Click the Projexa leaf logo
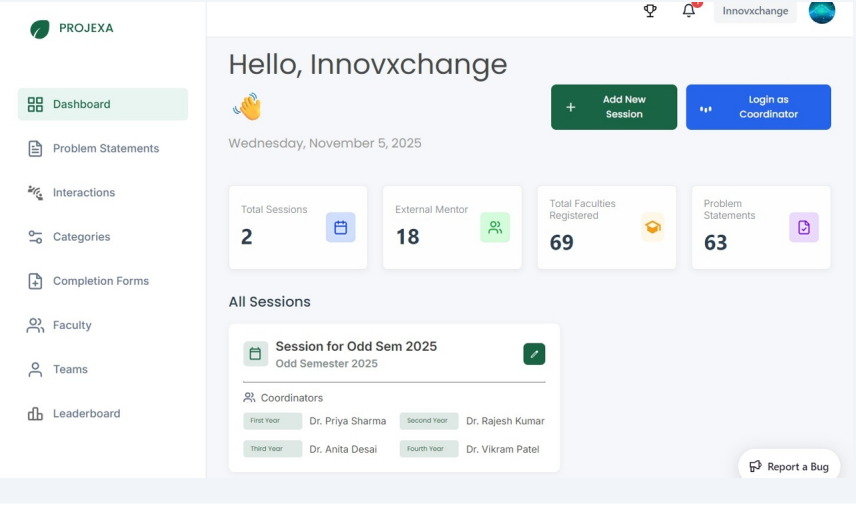The width and height of the screenshot is (856, 505). [x=39, y=29]
